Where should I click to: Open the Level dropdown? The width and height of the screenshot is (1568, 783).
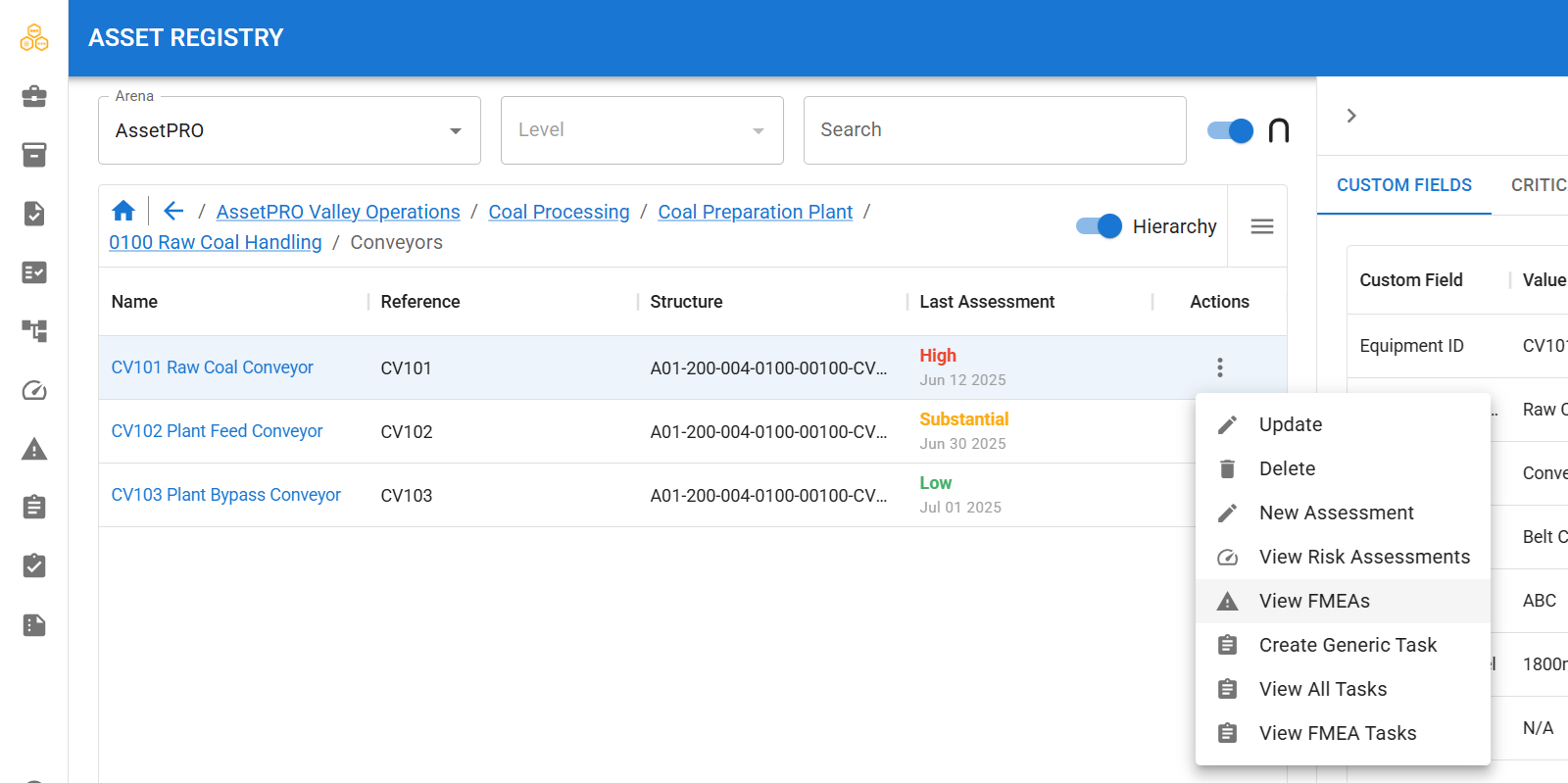[x=642, y=130]
